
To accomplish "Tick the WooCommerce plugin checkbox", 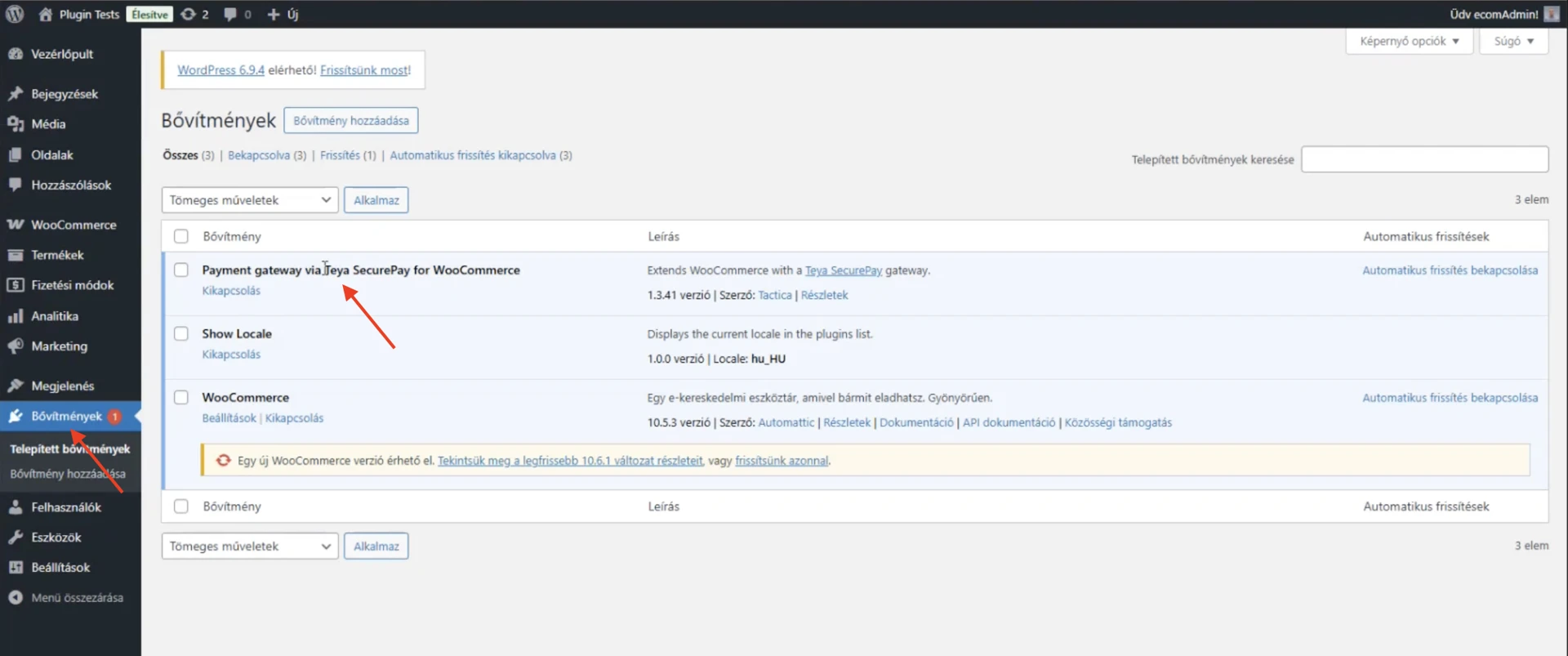I will coord(181,397).
